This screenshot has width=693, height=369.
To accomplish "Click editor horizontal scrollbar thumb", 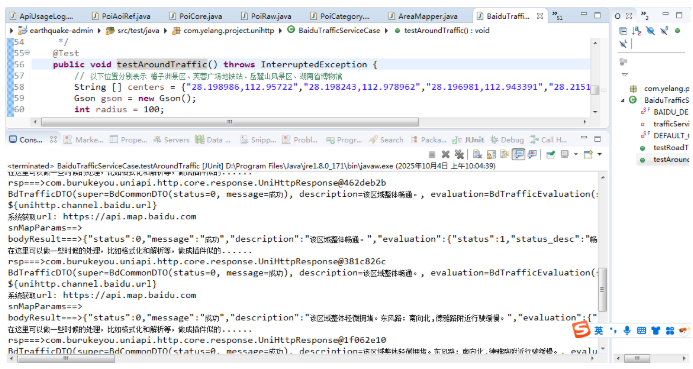I will (x=230, y=122).
